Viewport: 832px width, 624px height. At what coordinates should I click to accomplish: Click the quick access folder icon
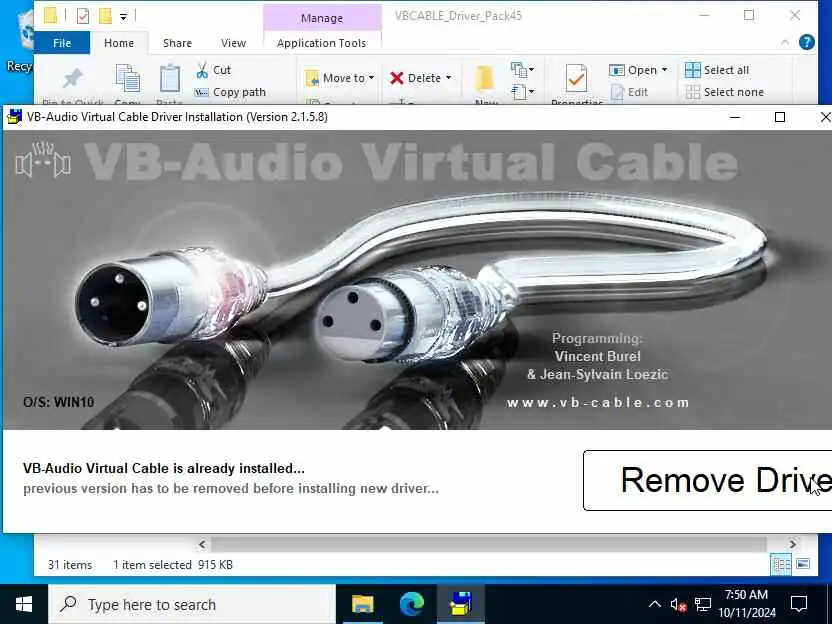[x=50, y=15]
